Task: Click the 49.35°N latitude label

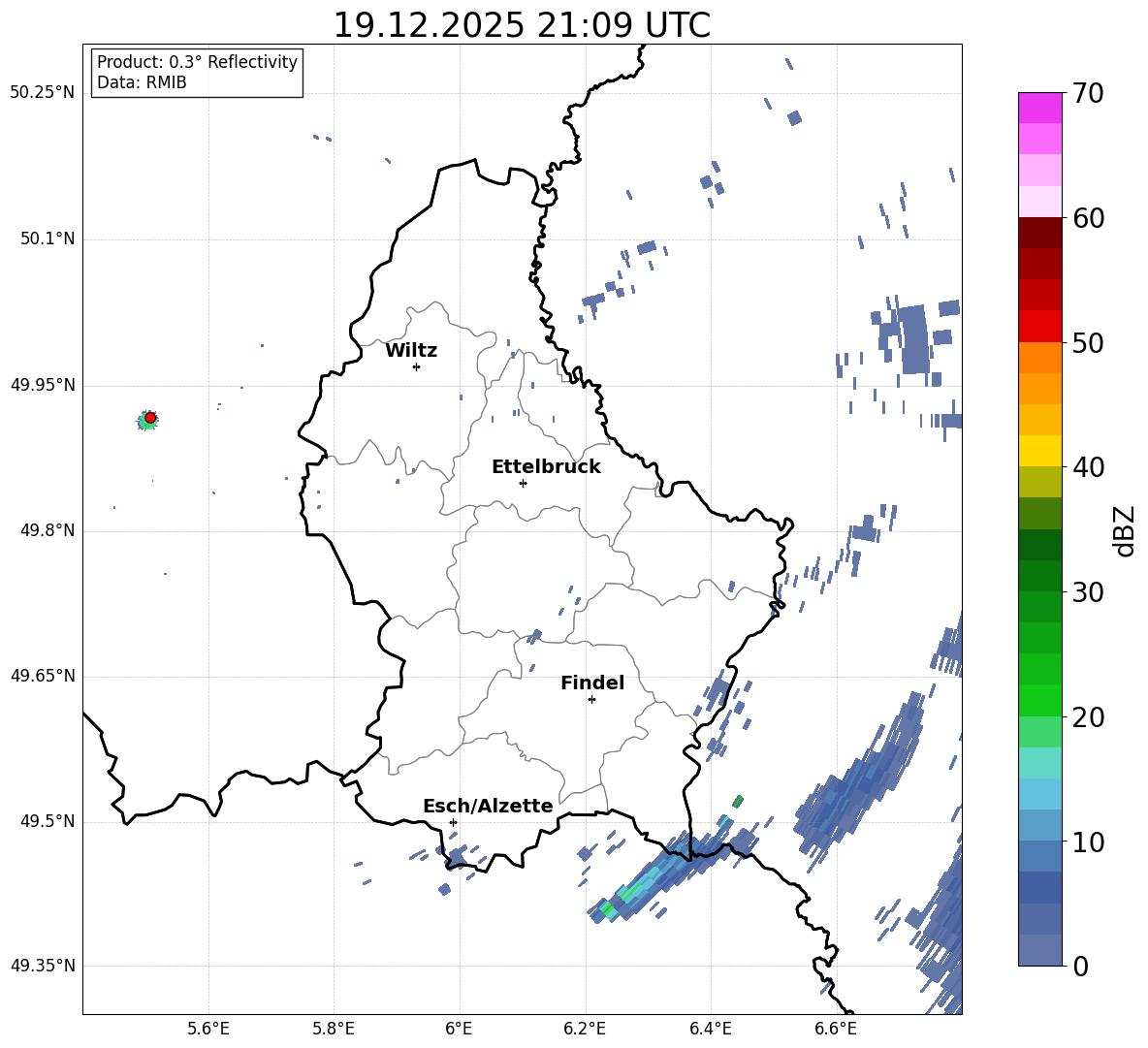Action: pyautogui.click(x=43, y=966)
